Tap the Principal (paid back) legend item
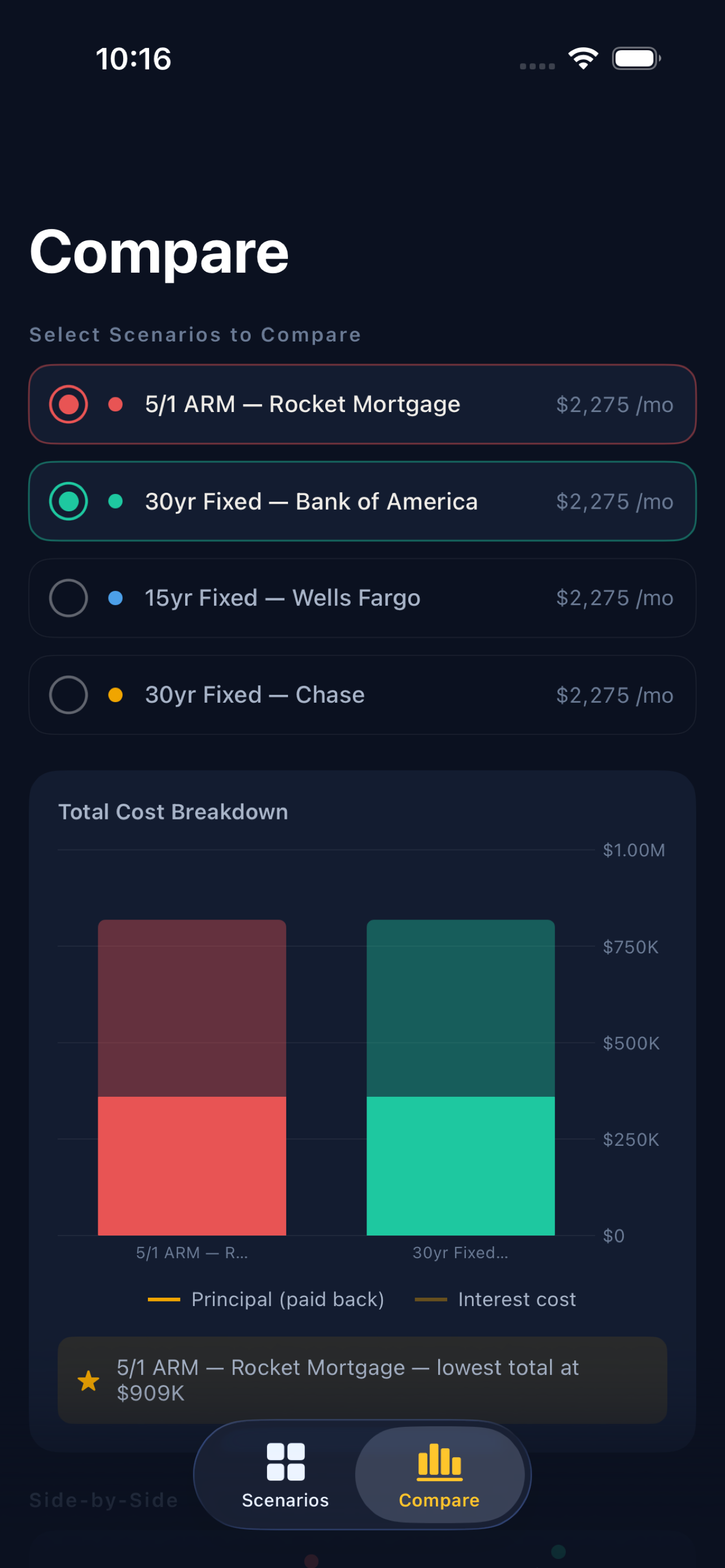 [x=267, y=1299]
